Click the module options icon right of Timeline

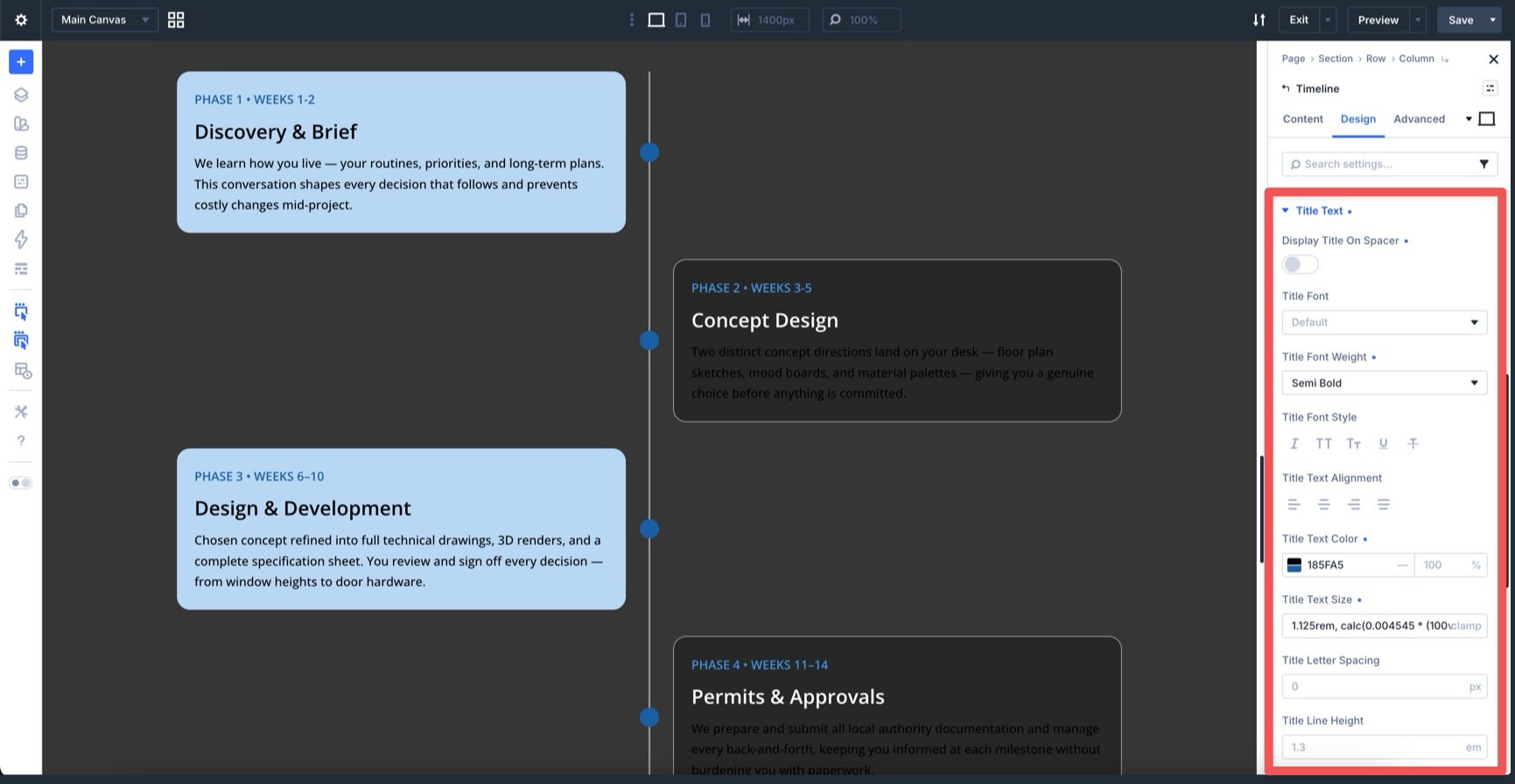1490,87
